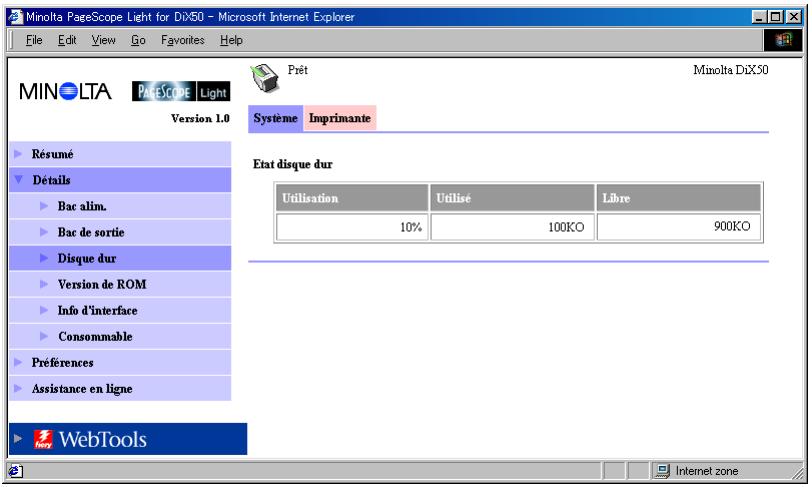
Task: Open the Disque dur page
Action: click(87, 258)
